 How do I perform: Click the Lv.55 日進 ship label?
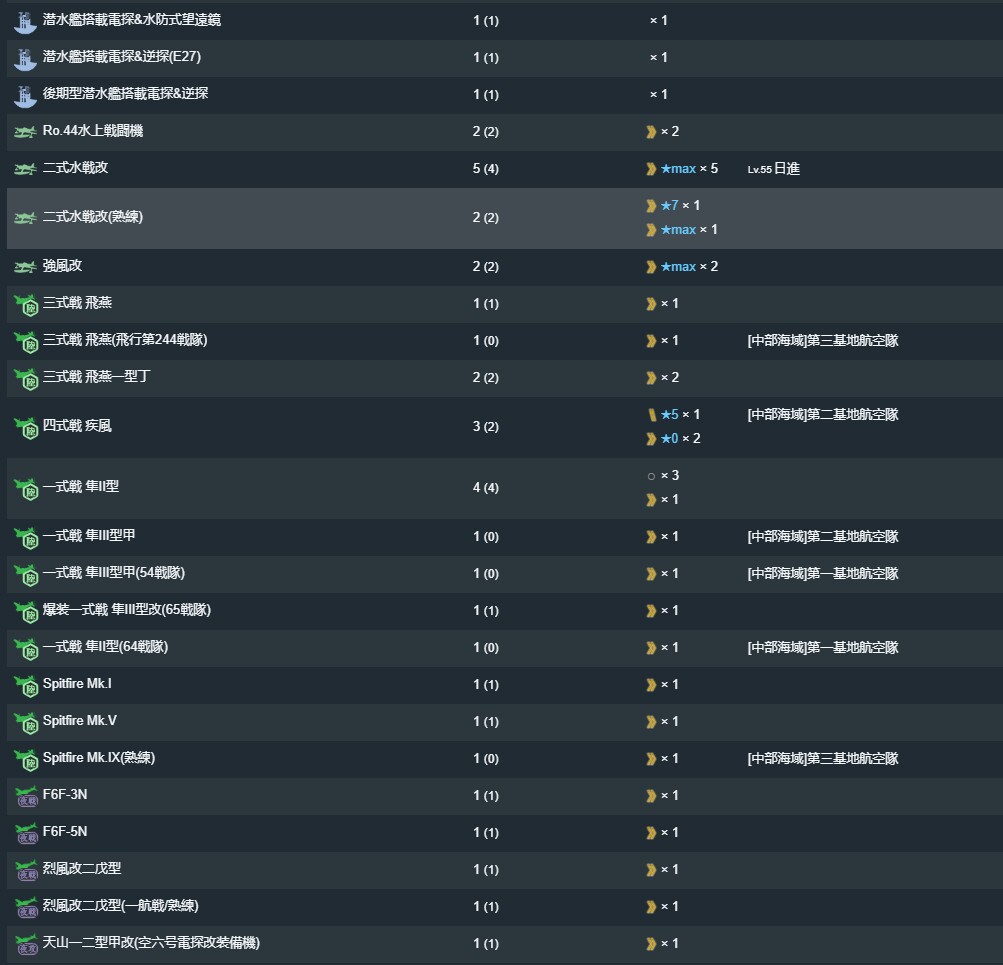(x=773, y=169)
